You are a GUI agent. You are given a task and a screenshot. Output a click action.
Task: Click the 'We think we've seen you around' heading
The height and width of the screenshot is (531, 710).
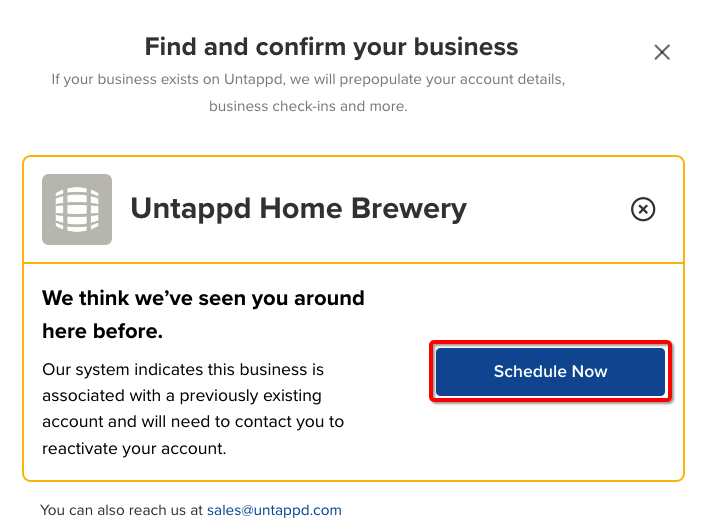point(203,298)
